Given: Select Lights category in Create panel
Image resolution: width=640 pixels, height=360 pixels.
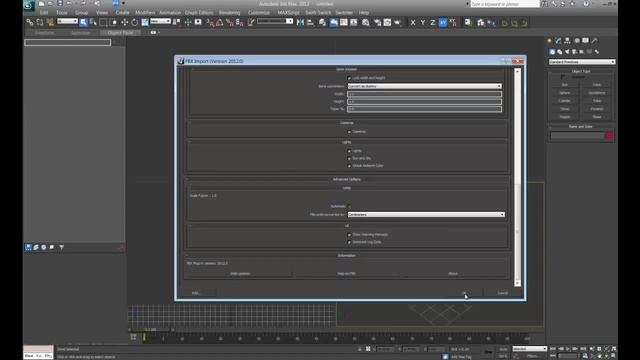Looking at the screenshot, I should pyautogui.click(x=567, y=52).
